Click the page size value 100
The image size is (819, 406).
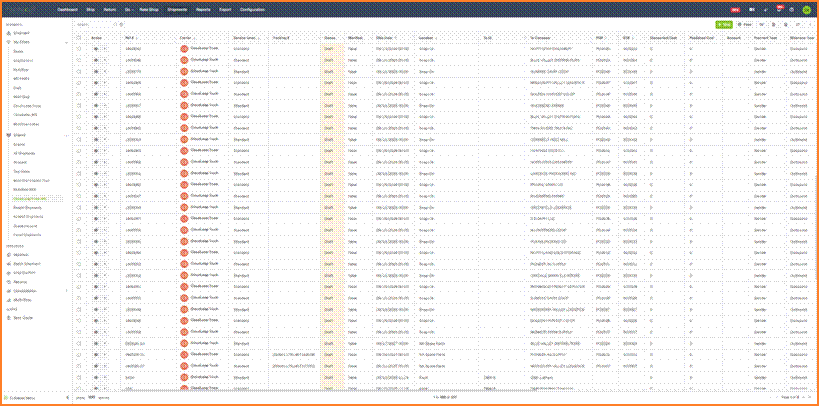[91, 398]
